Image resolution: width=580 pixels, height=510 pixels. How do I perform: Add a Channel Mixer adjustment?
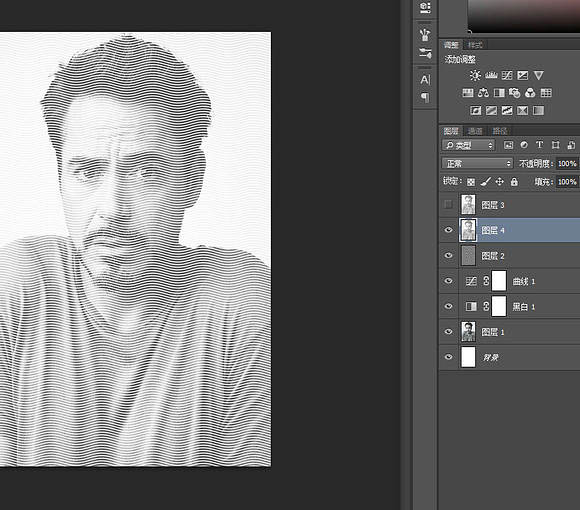tap(530, 92)
